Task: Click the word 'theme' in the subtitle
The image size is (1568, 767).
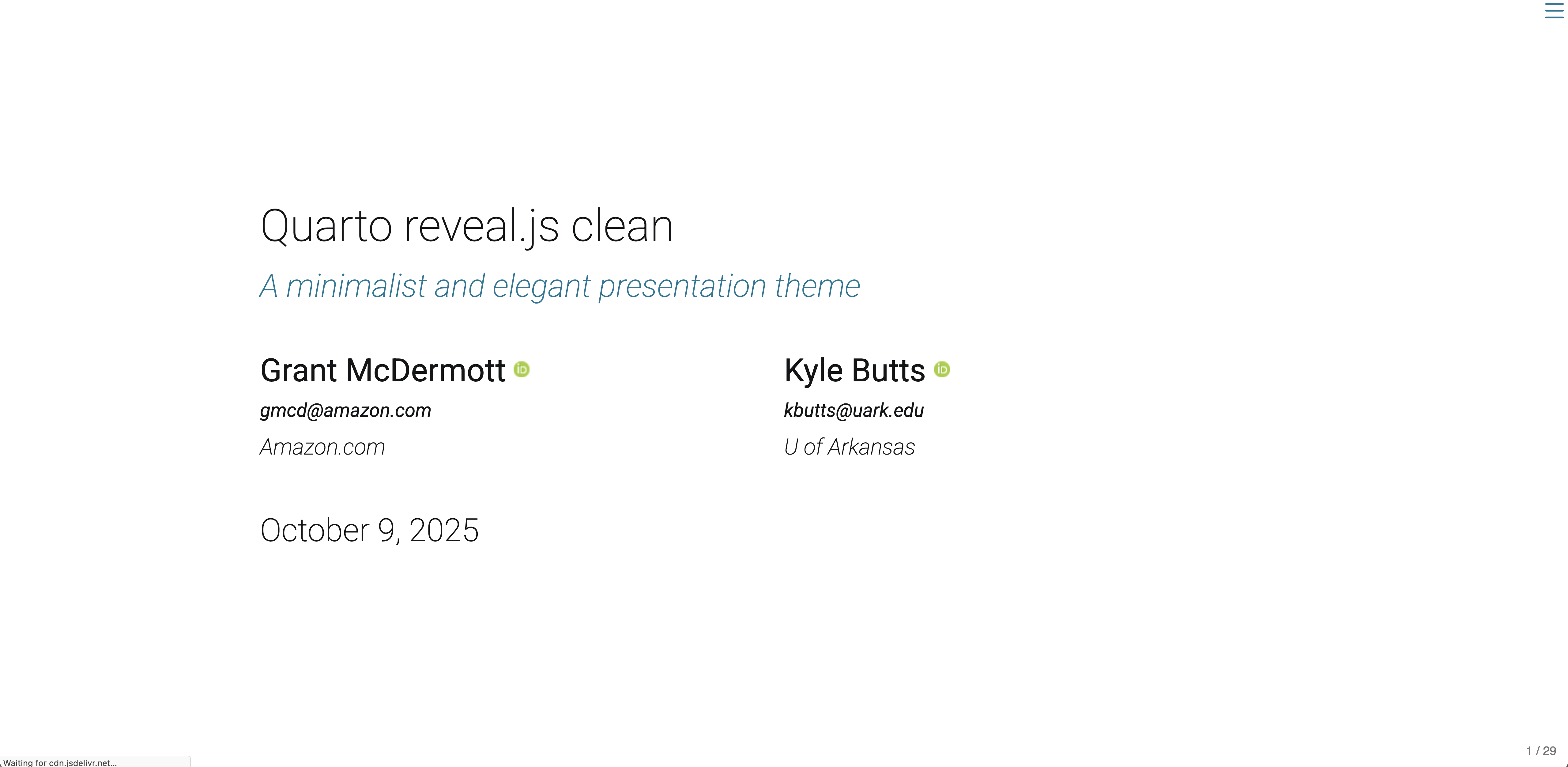Action: 817,285
